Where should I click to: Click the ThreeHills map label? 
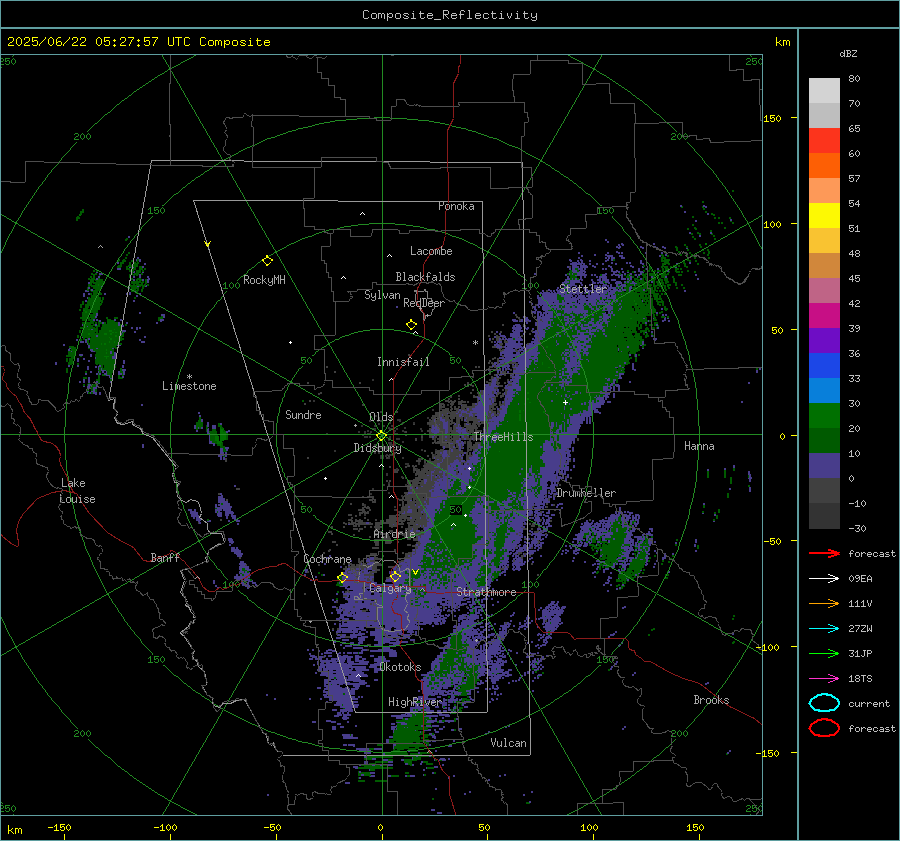pos(503,437)
